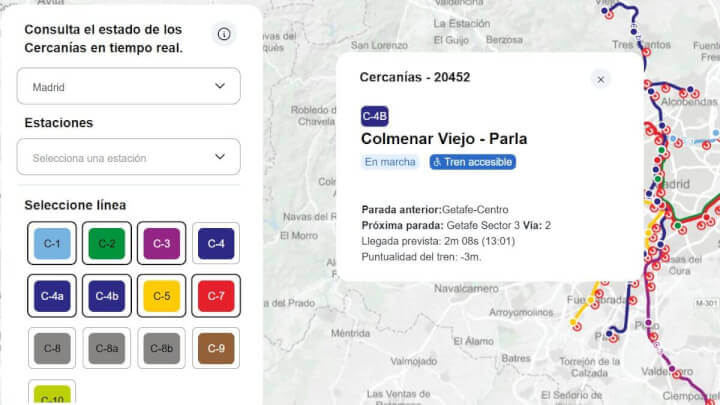The image size is (720, 405).
Task: Click the Puntualidad del tren -3m text
Action: point(421,257)
